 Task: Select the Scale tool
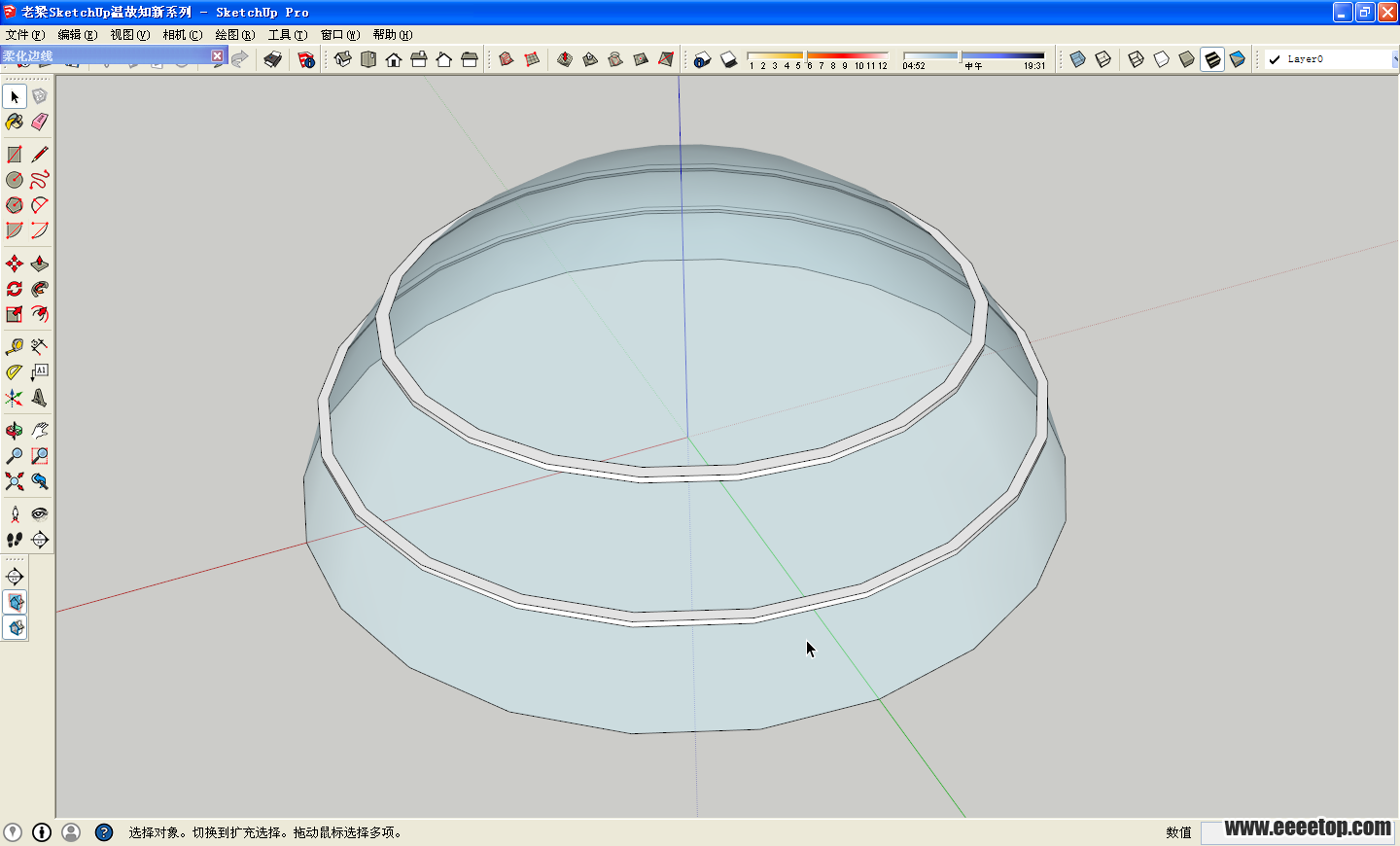[x=15, y=314]
